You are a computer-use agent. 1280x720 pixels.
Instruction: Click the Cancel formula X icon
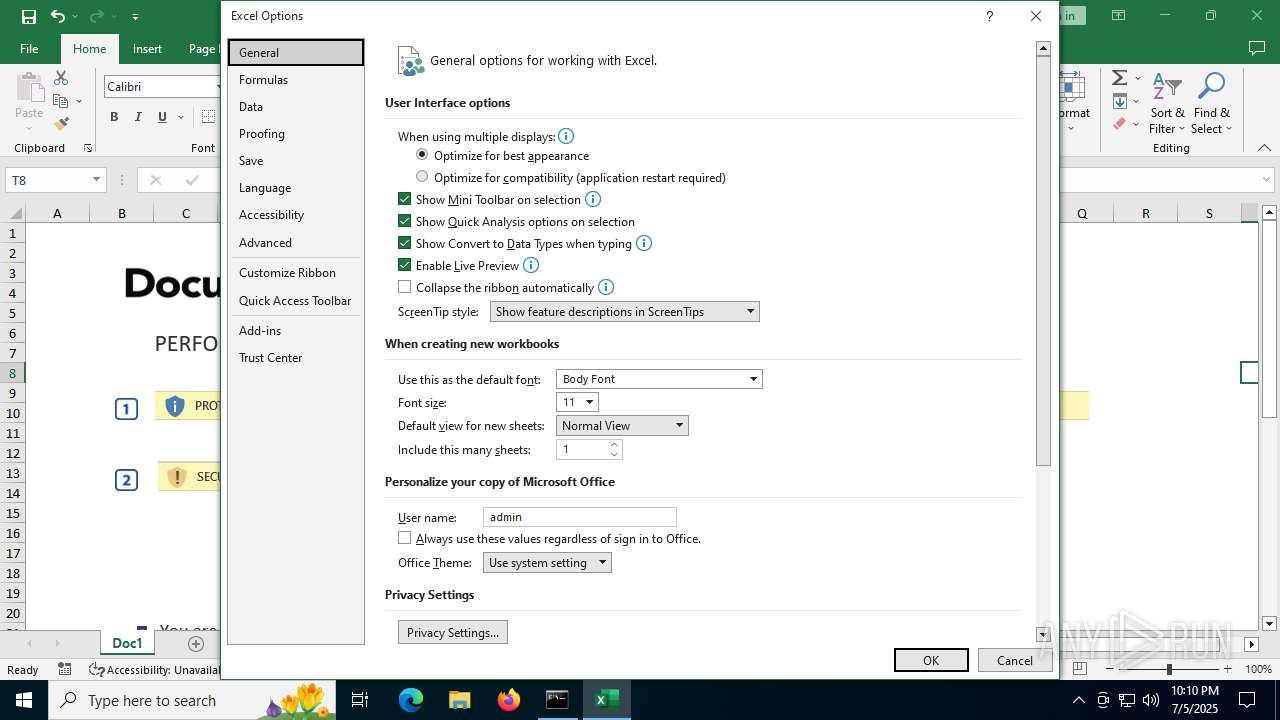tap(155, 180)
